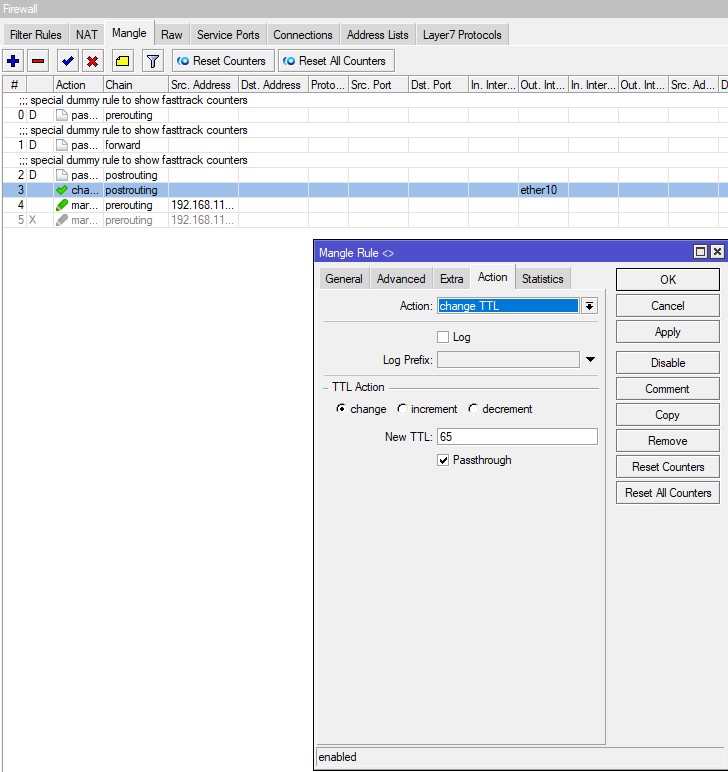Toggle the Log checkbox

[443, 337]
